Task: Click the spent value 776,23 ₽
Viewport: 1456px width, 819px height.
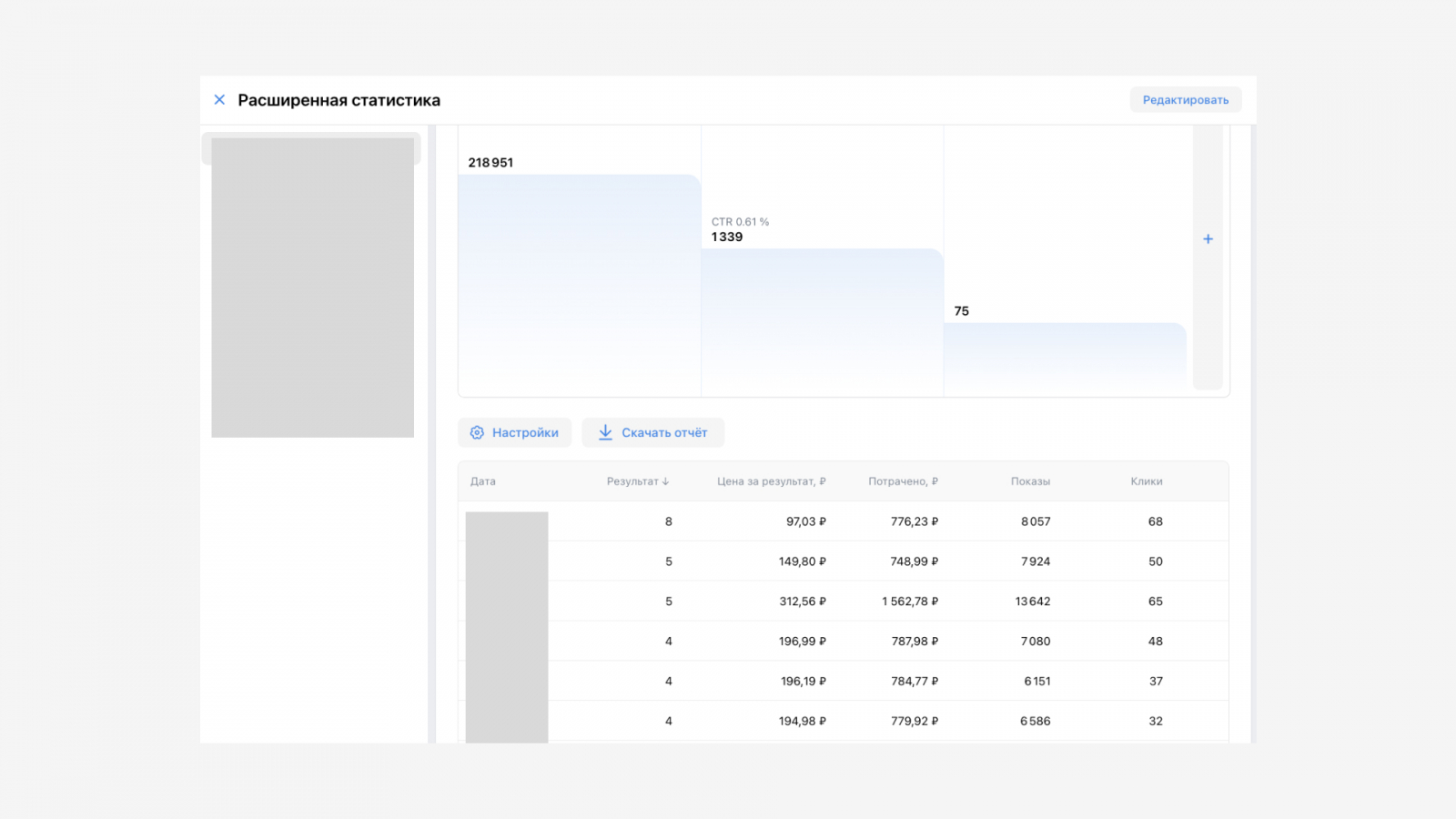Action: 915,521
